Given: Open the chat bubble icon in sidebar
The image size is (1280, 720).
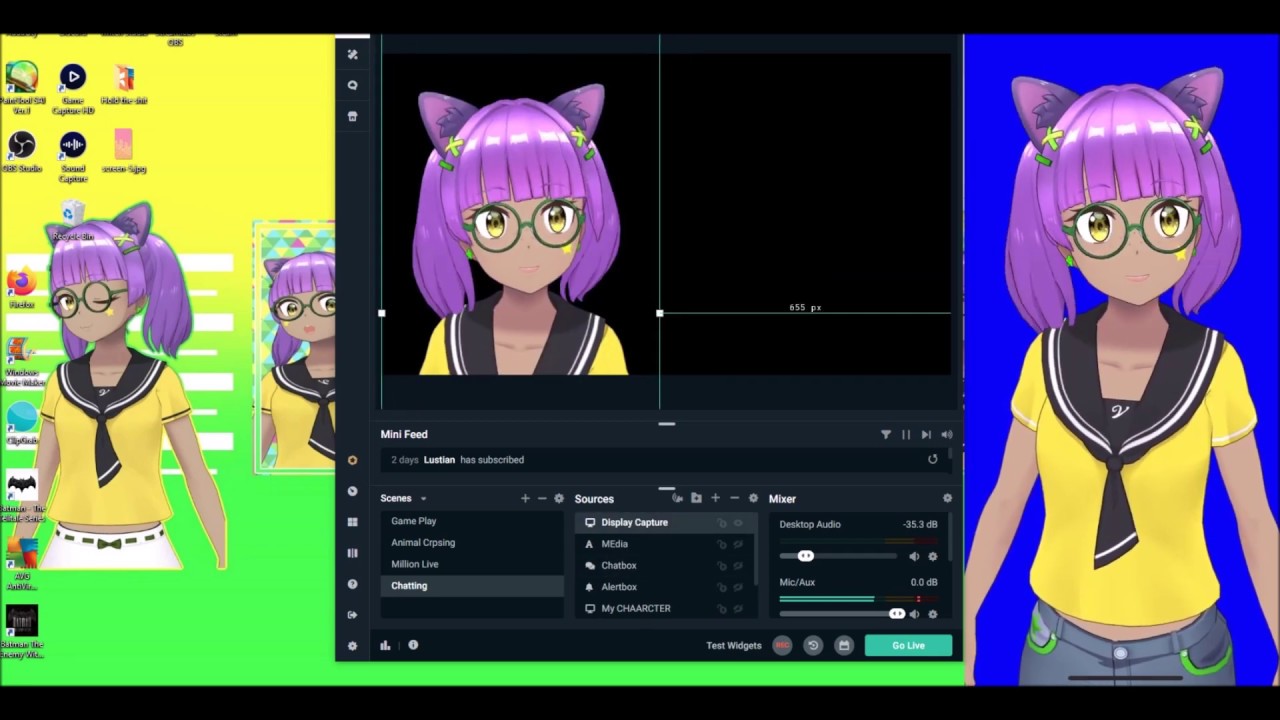Looking at the screenshot, I should coord(352,85).
